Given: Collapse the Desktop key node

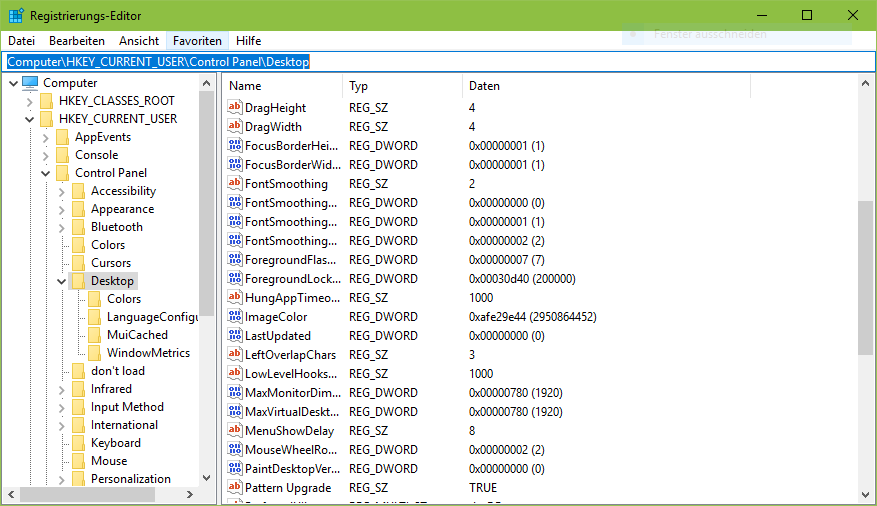Looking at the screenshot, I should [61, 281].
